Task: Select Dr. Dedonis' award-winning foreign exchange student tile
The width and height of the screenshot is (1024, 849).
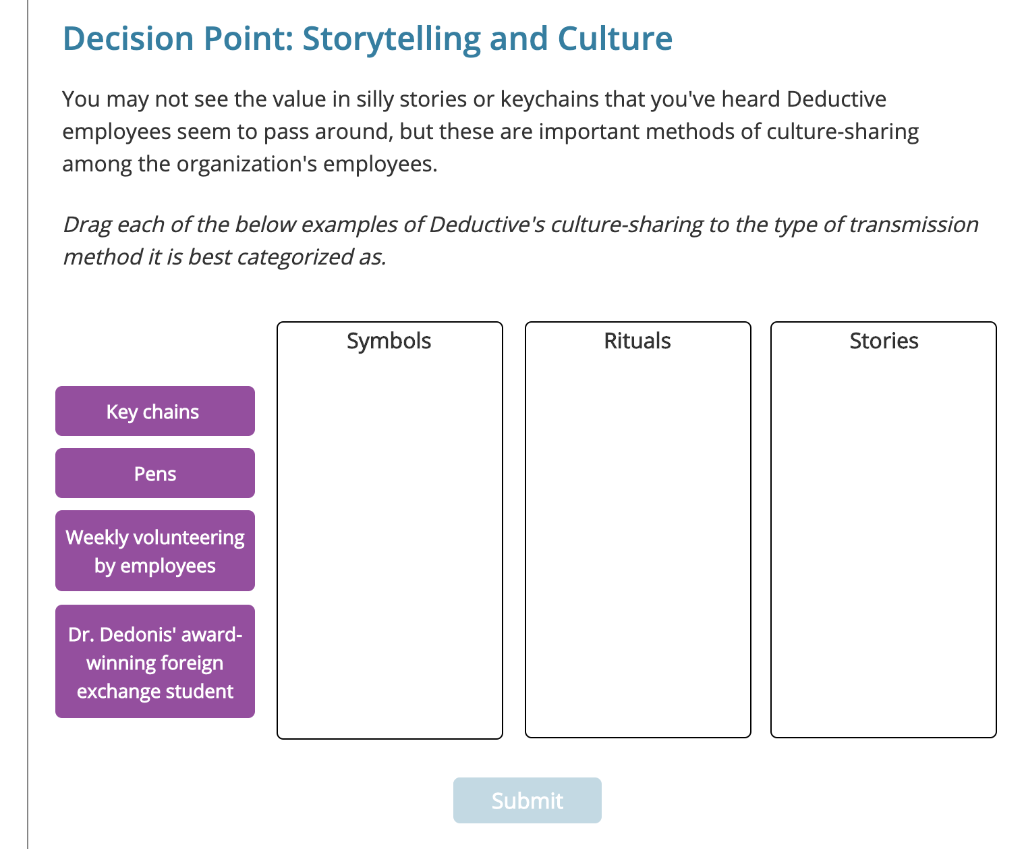Action: [154, 662]
